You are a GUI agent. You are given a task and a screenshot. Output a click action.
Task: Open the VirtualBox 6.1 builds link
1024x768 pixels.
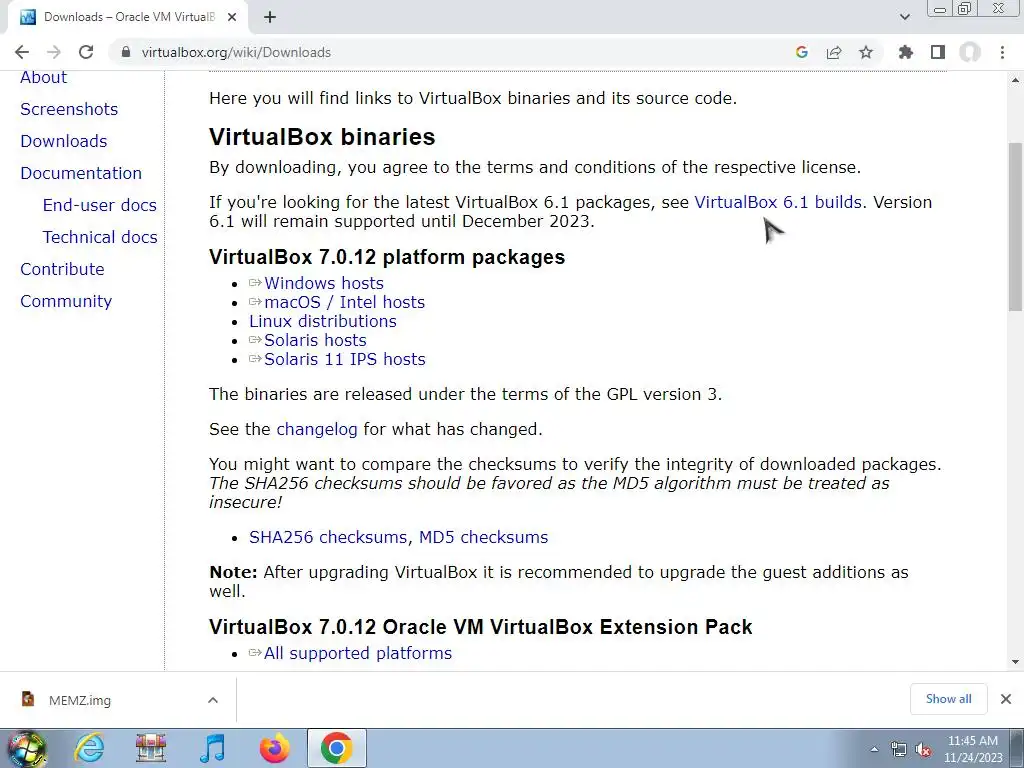pos(778,202)
